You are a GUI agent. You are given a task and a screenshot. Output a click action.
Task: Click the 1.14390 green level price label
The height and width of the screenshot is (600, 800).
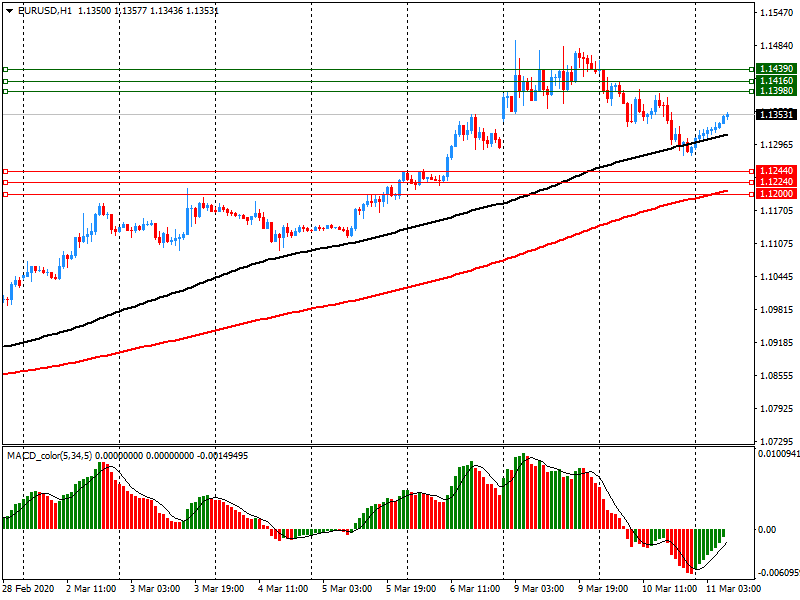pos(776,69)
